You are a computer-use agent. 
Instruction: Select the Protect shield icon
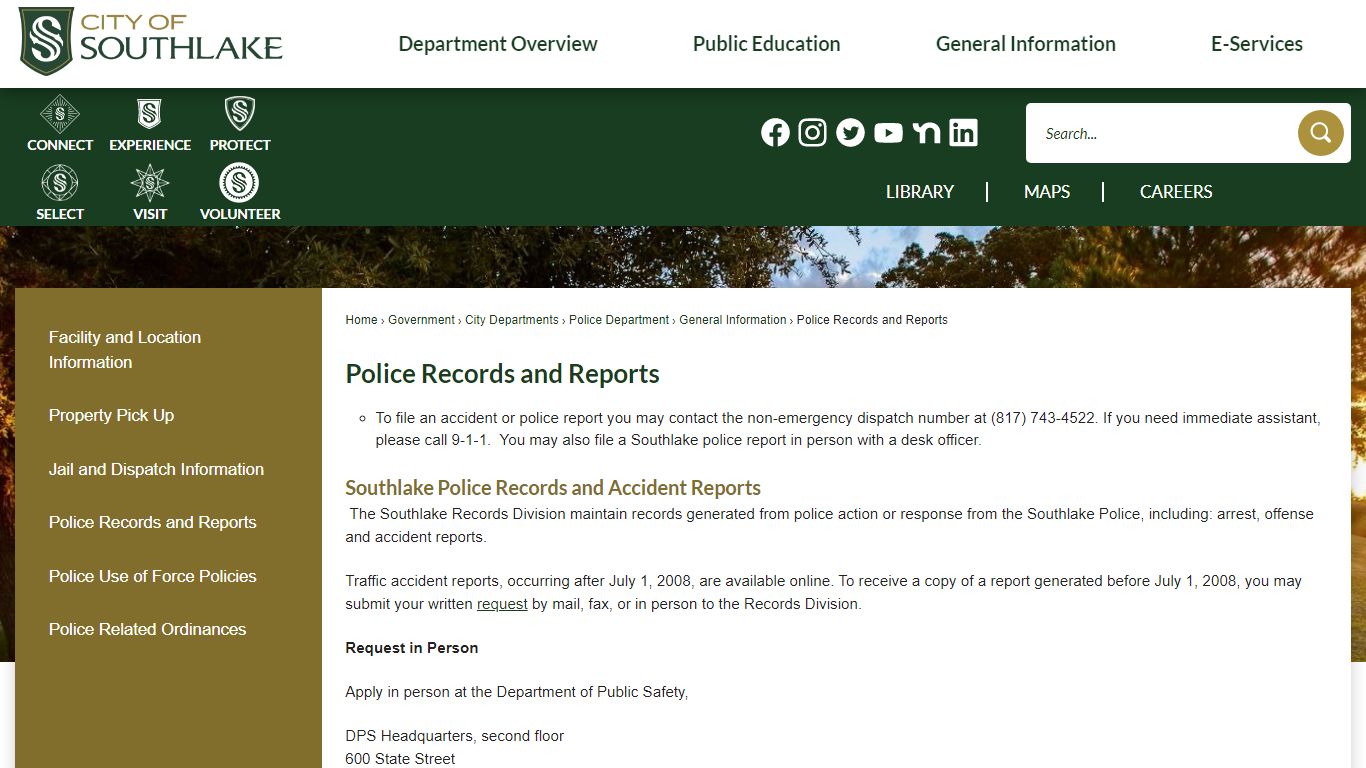coord(240,123)
